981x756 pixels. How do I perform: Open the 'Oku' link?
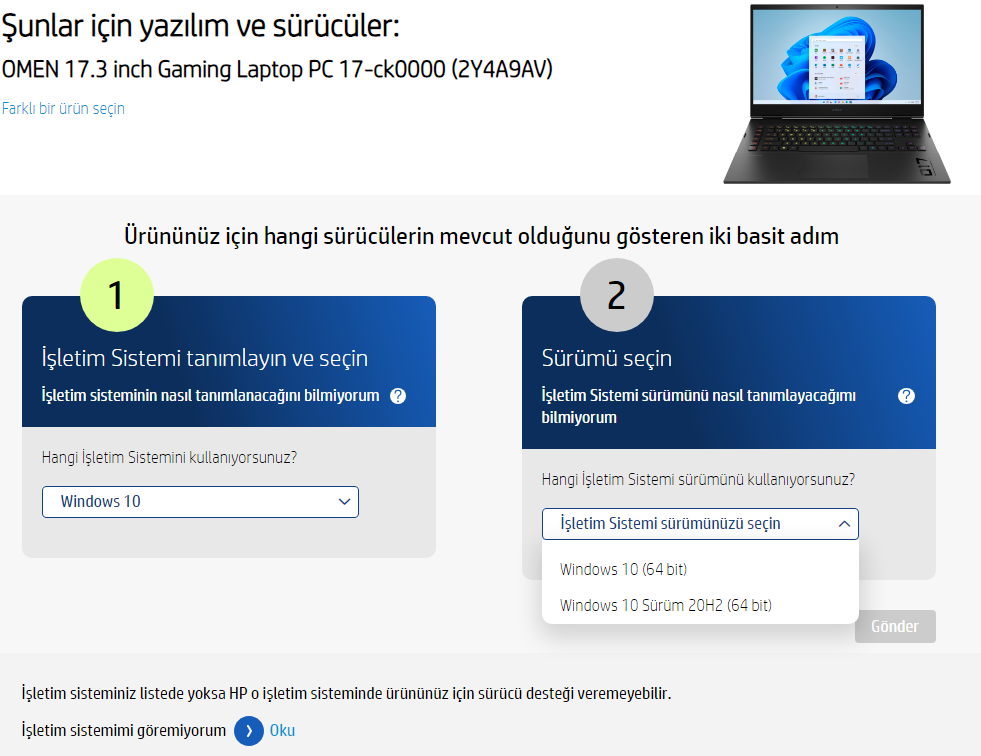(282, 731)
